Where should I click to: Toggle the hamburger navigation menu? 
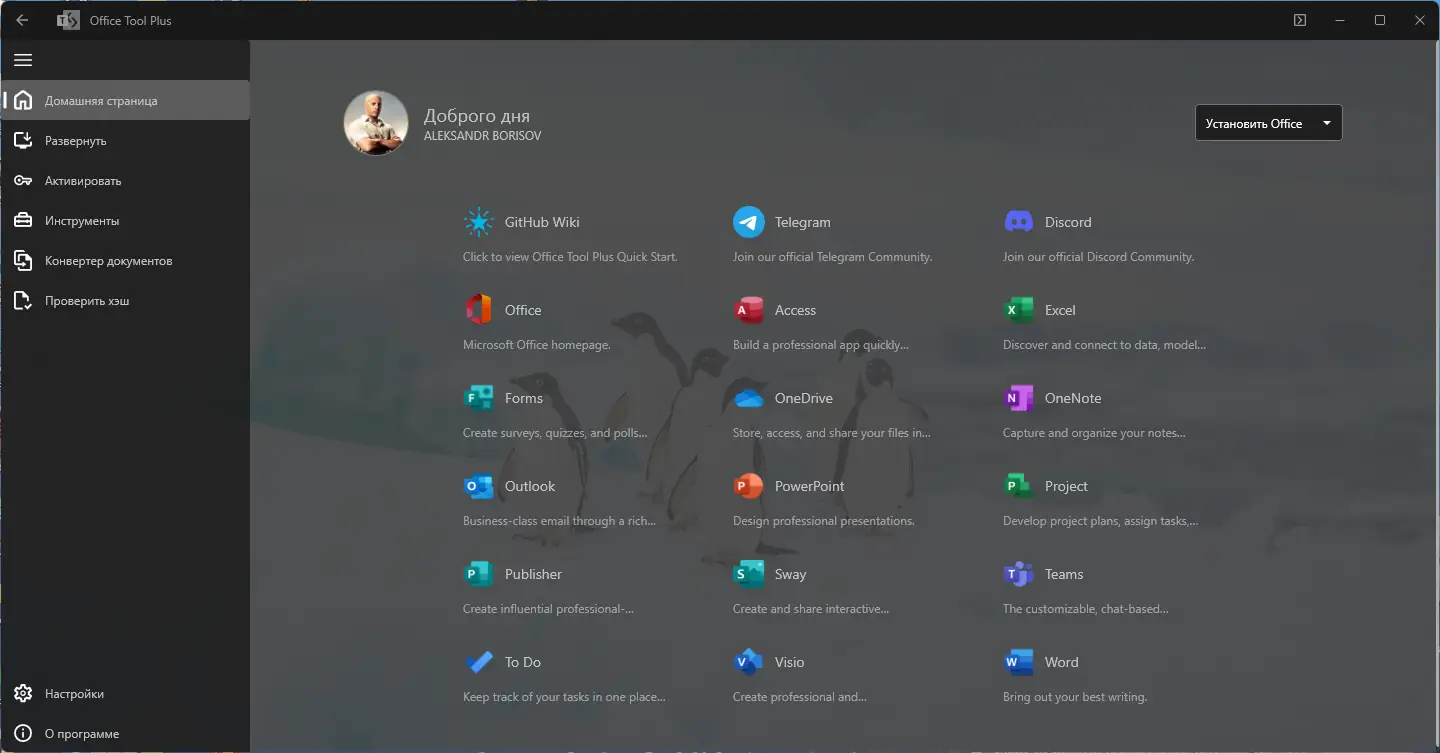coord(23,60)
